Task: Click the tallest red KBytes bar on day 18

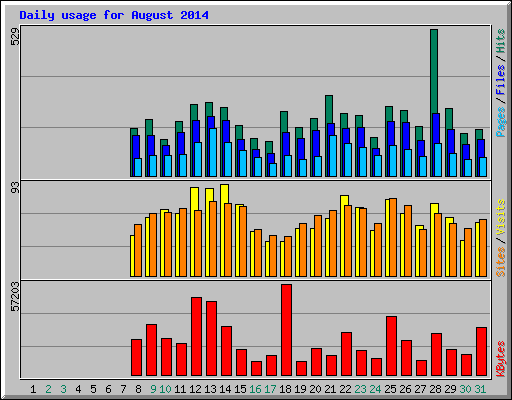Action: pyautogui.click(x=286, y=330)
